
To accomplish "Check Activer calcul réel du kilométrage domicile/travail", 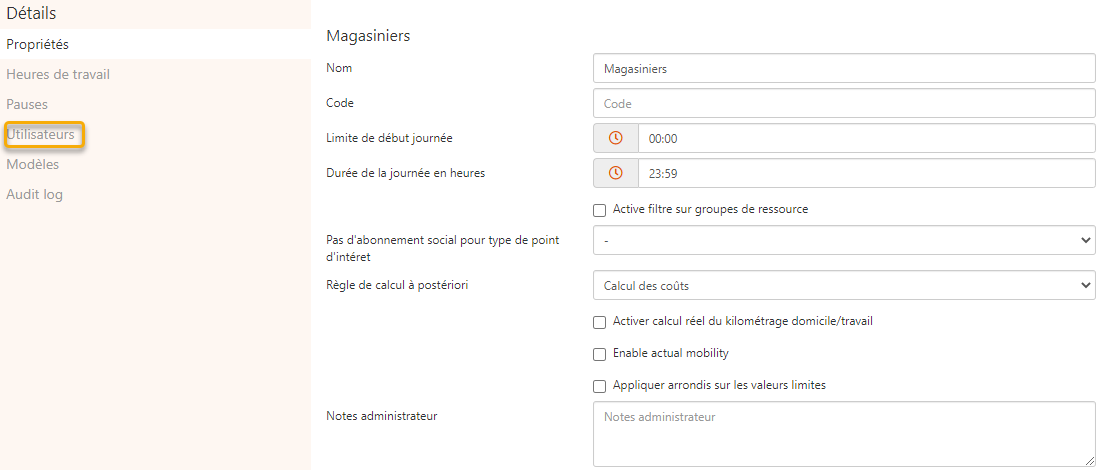I will [600, 322].
